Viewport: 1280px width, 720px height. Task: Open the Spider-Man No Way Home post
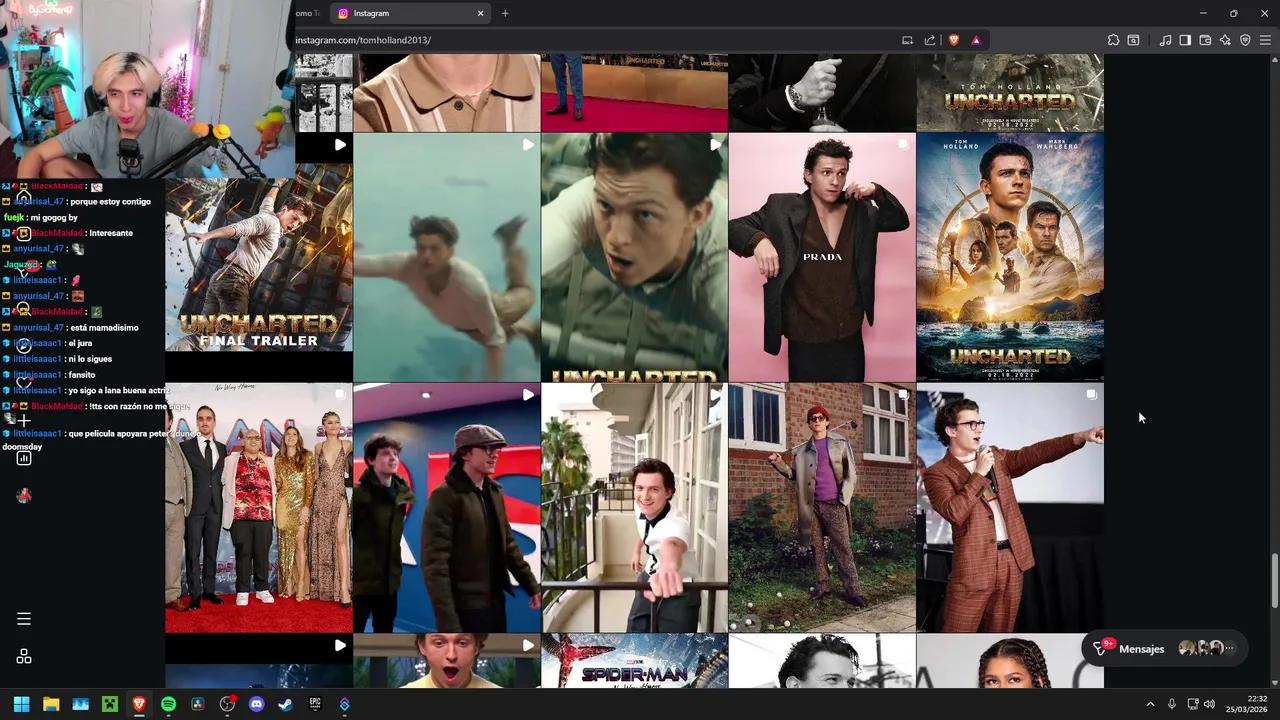[635, 661]
